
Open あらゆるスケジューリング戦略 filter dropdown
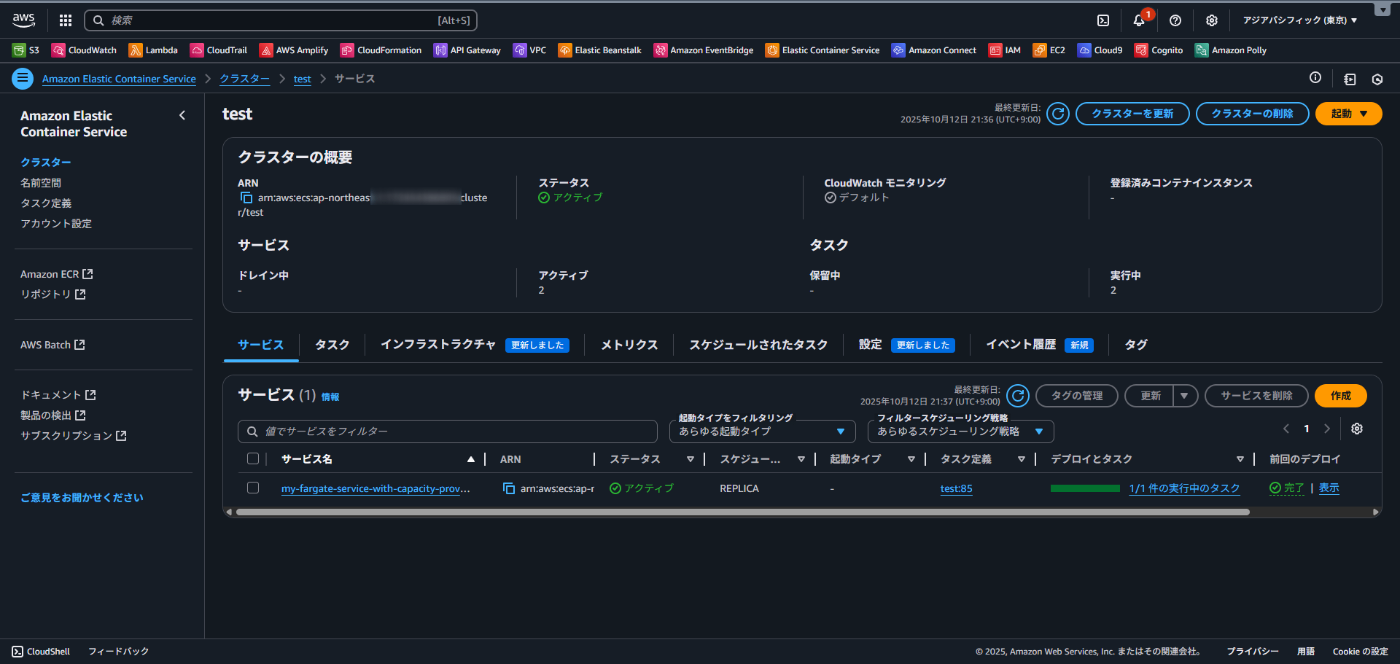[x=960, y=431]
